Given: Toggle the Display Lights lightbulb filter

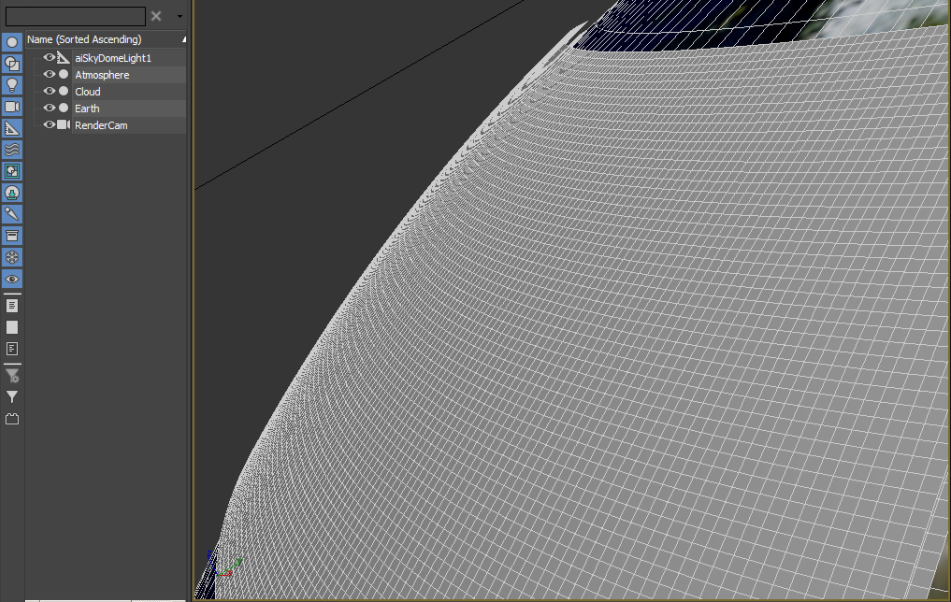Looking at the screenshot, I should [11, 84].
